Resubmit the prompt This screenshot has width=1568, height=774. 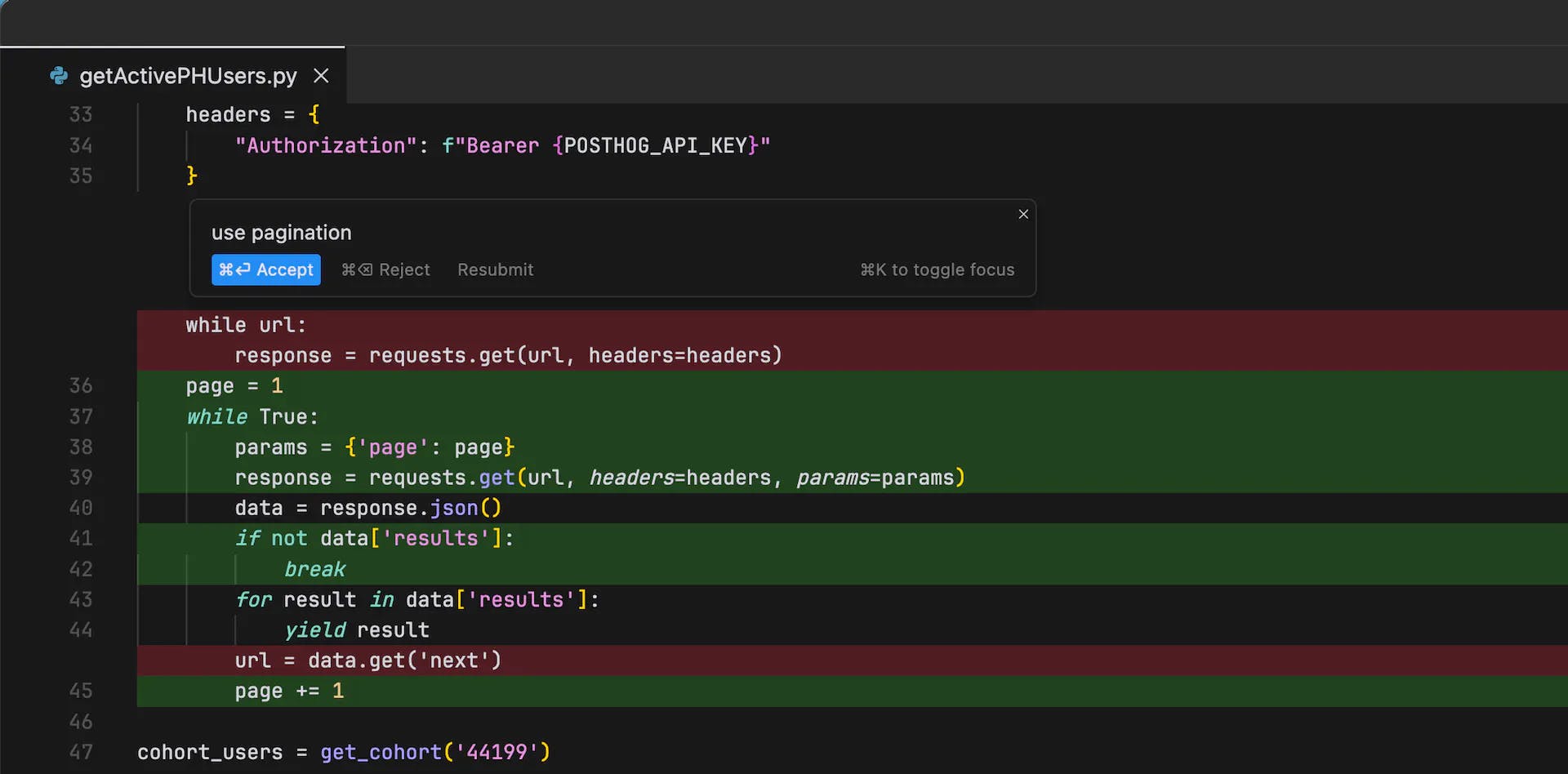pos(495,270)
